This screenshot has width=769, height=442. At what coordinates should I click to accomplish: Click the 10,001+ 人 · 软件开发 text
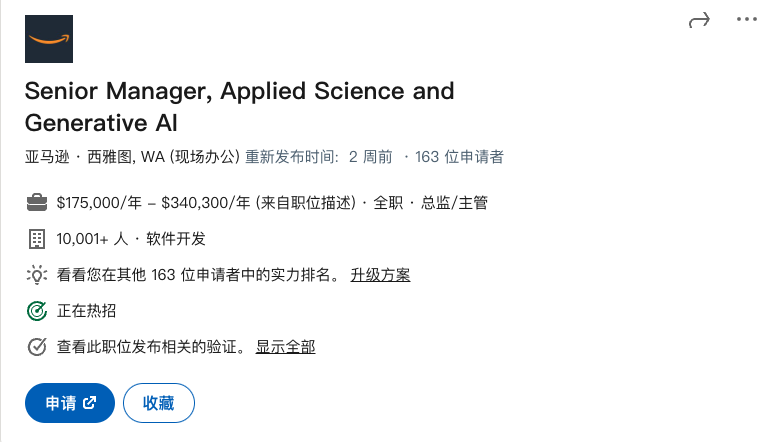131,239
